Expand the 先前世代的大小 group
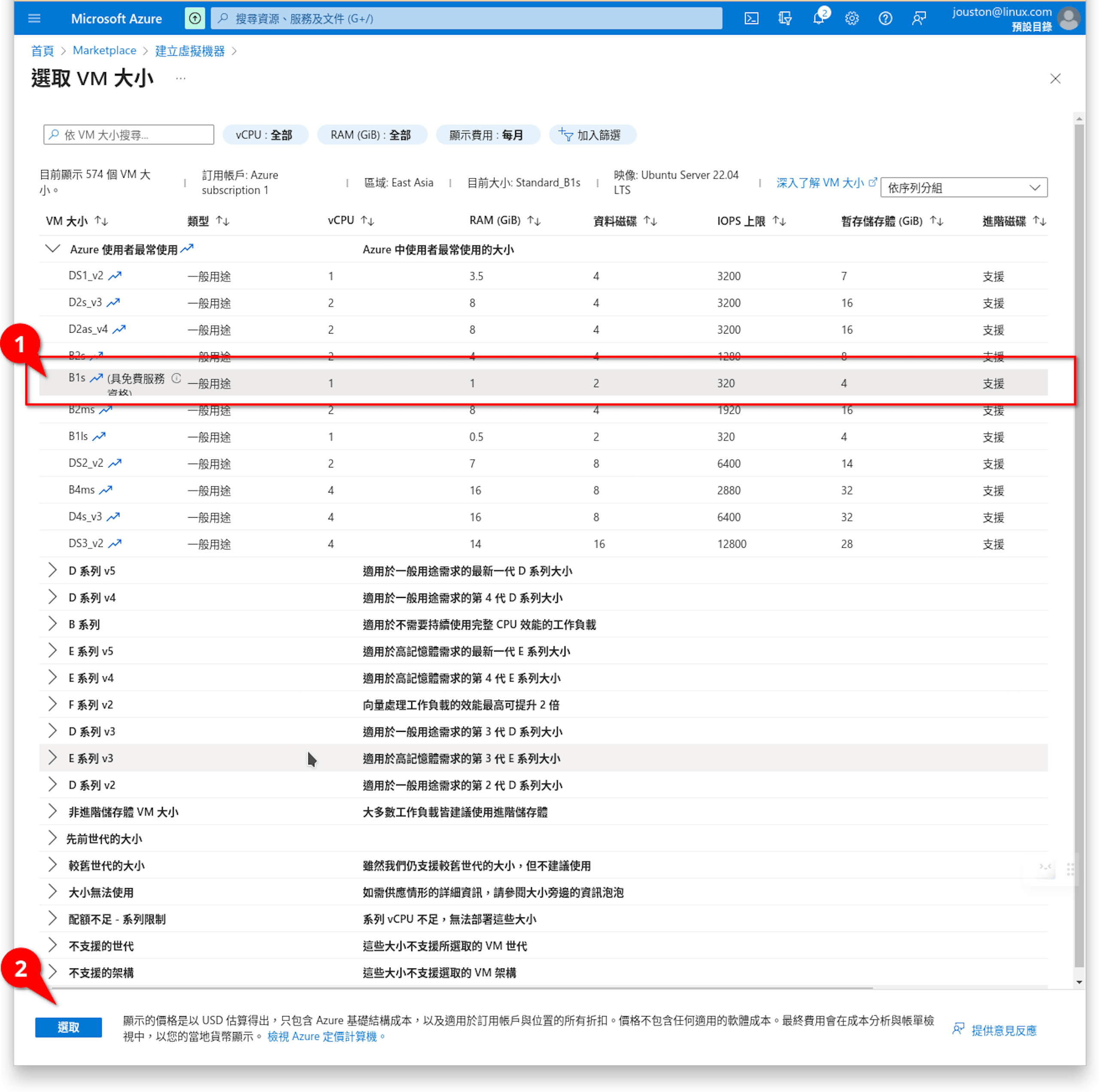Viewport: 1099px width, 1092px height. click(x=52, y=838)
